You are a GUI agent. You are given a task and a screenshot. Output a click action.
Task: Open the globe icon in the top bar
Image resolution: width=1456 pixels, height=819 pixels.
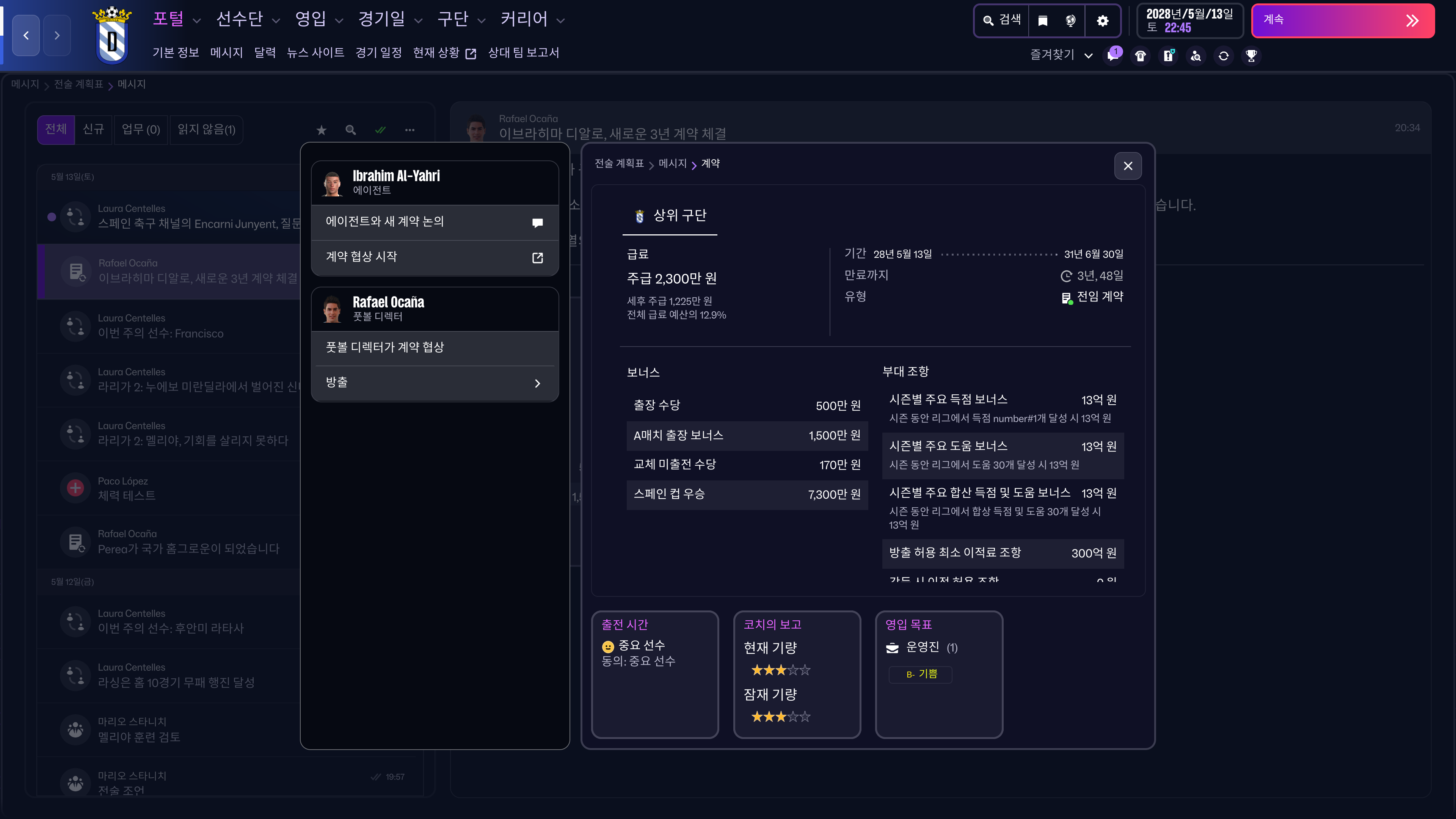click(x=1070, y=21)
